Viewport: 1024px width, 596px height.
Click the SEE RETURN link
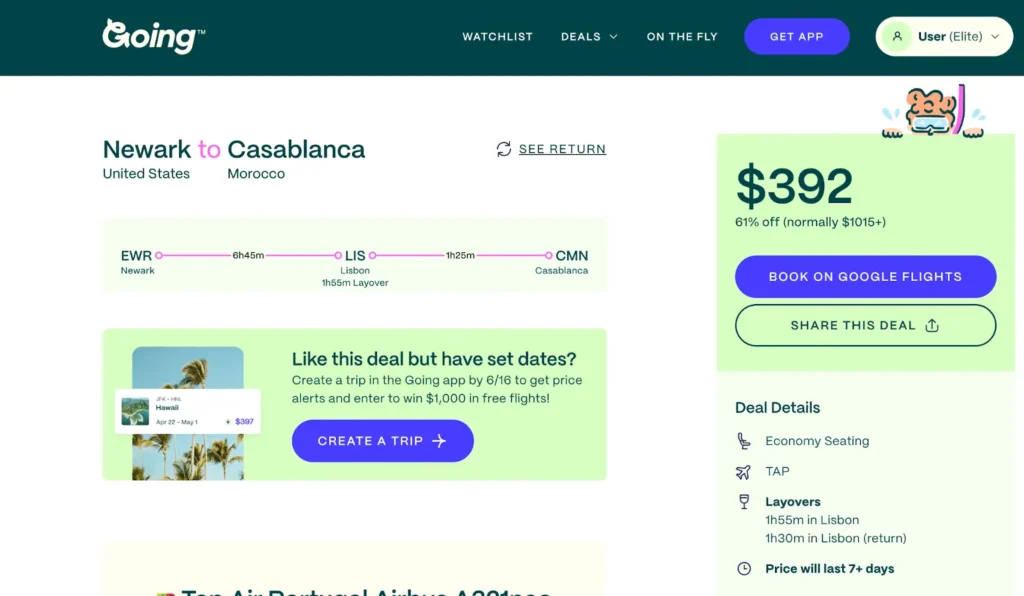[x=563, y=149]
